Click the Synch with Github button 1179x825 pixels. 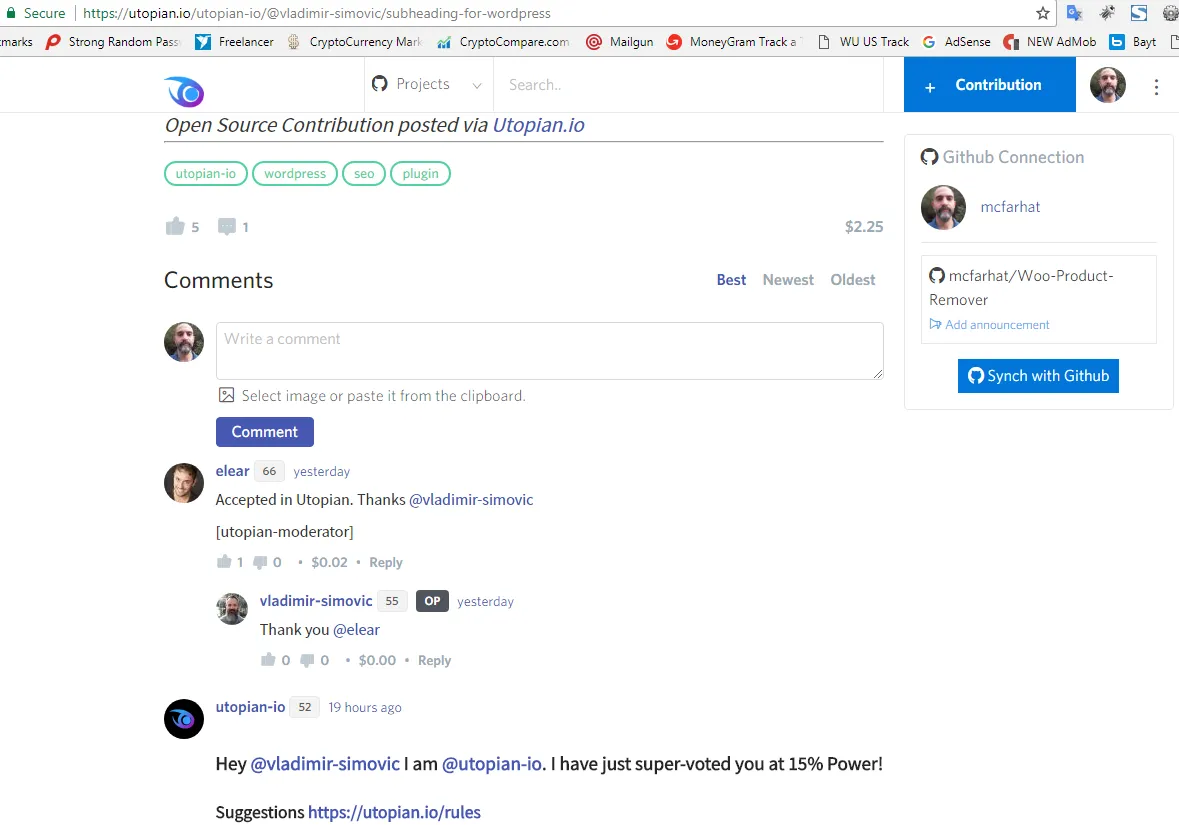[1038, 376]
